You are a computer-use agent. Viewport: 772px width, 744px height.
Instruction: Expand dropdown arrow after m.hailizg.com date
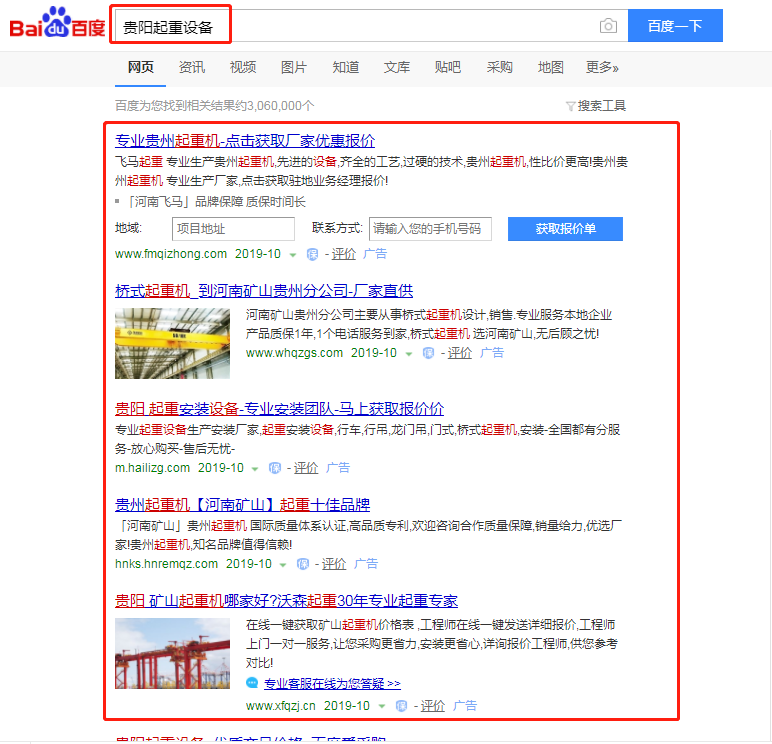(x=256, y=469)
